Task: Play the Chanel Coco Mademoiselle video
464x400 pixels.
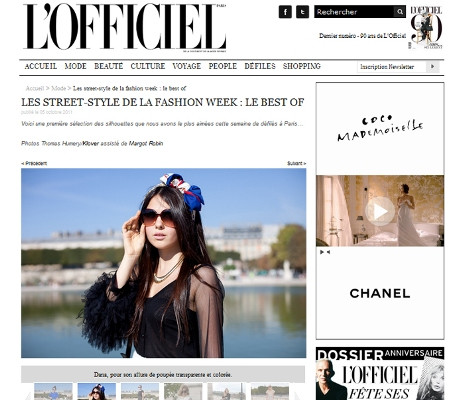Action: click(x=380, y=211)
